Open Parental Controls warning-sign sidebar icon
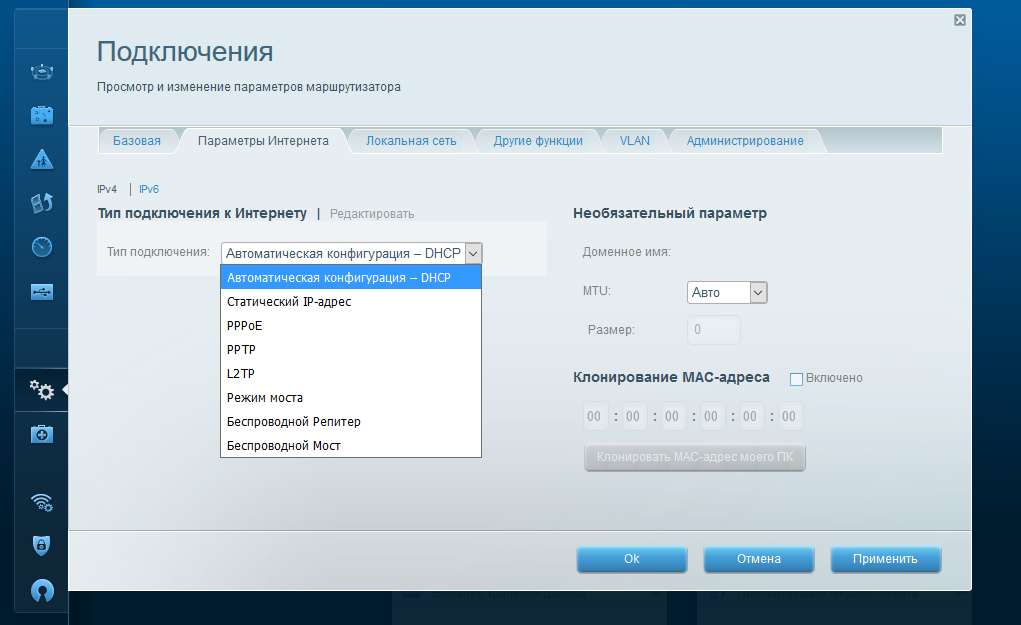This screenshot has height=625, width=1021. pos(42,160)
